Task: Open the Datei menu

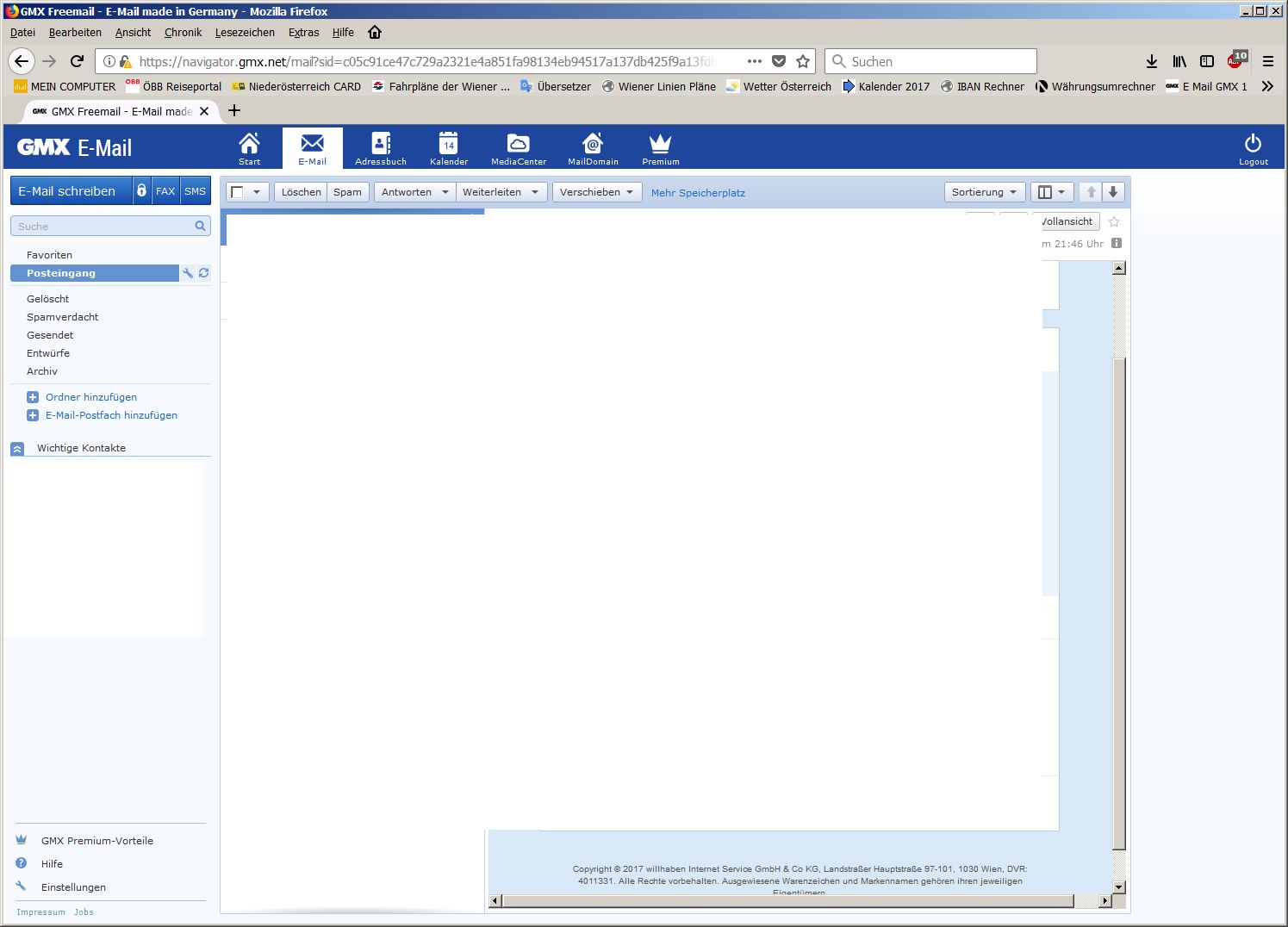Action: pos(22,32)
